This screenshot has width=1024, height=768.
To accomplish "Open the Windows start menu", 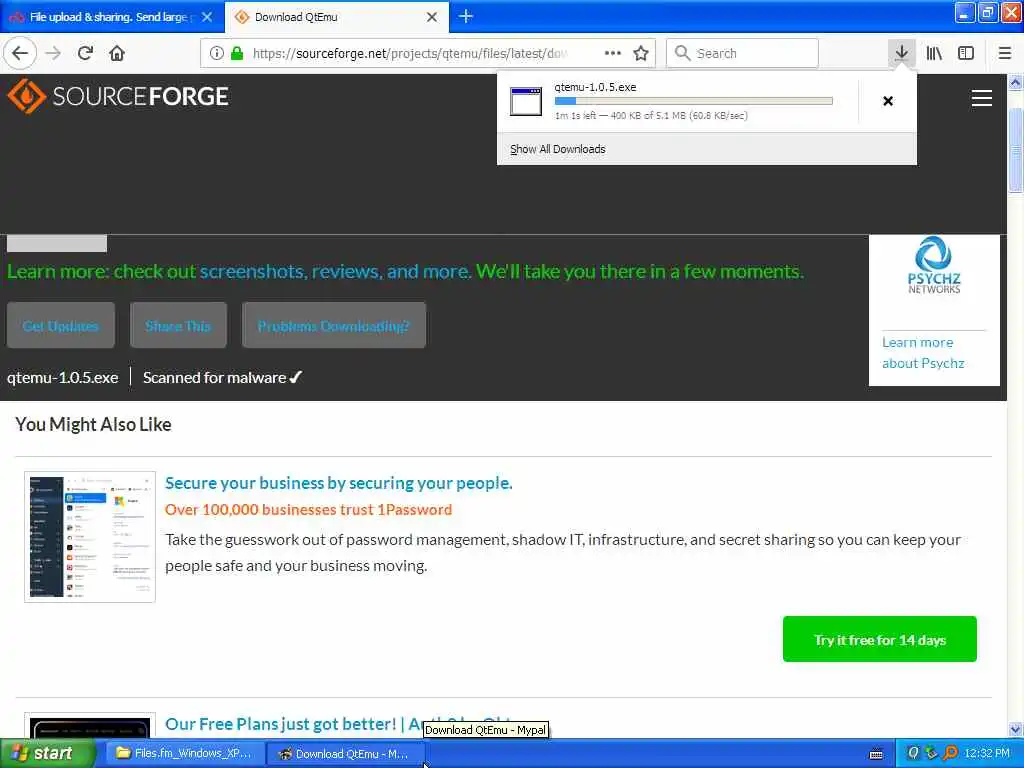I will point(47,753).
